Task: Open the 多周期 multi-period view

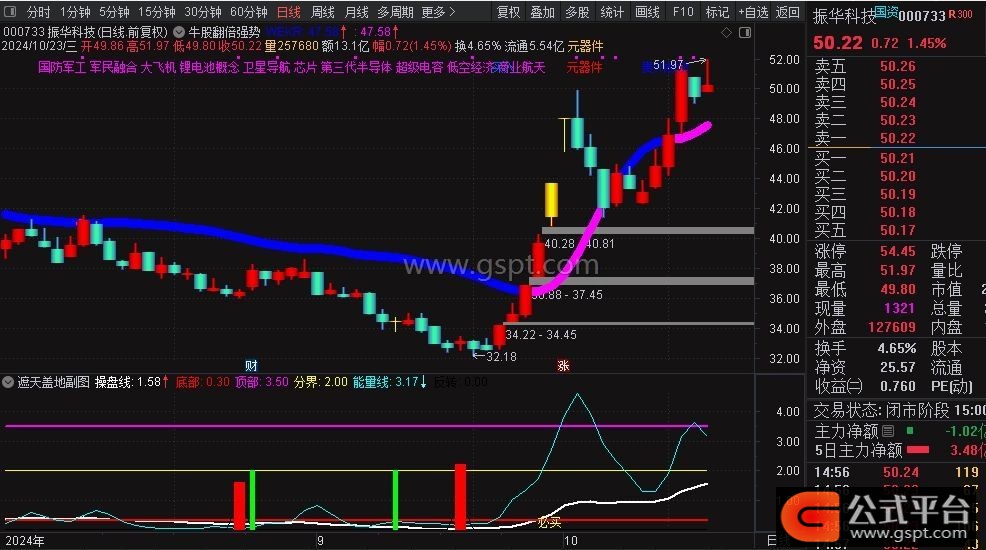Action: (396, 12)
